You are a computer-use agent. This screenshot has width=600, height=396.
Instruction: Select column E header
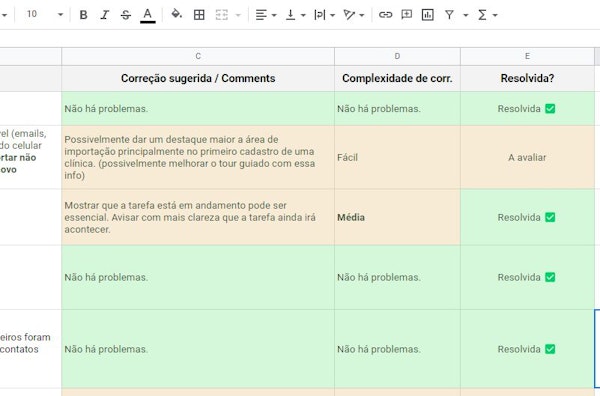(527, 56)
